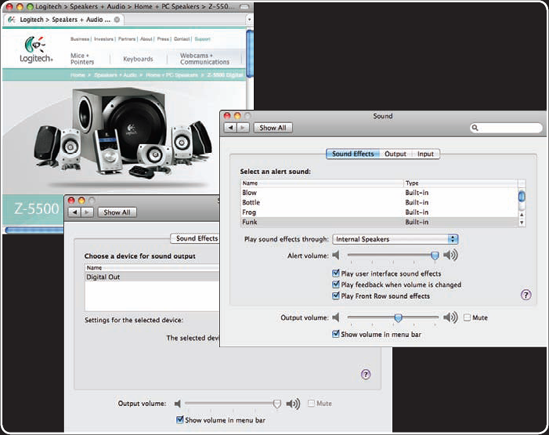Viewport: 549px width, 435px height.
Task: Click loud speaker icon beside Alert volume
Action: tap(450, 255)
